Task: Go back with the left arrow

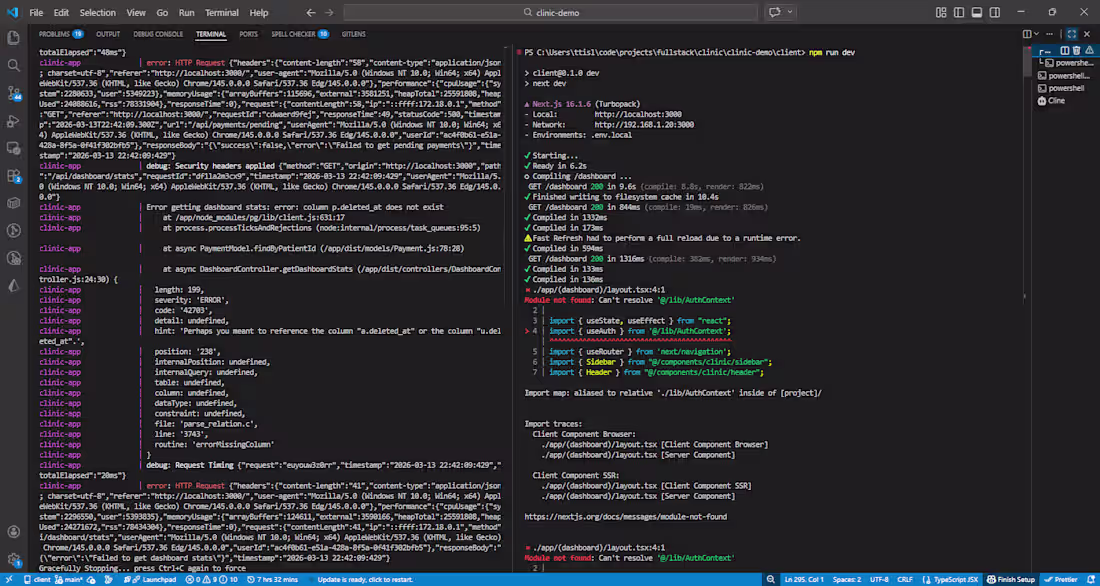Action: 311,13
